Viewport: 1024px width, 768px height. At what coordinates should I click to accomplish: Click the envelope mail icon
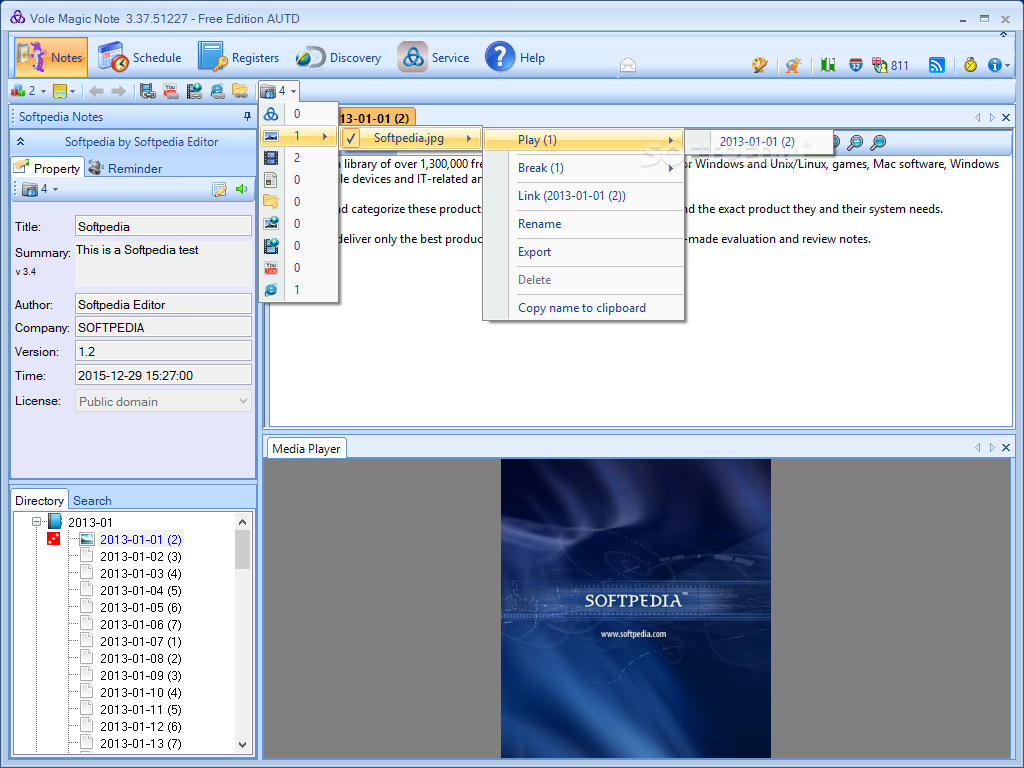(x=628, y=65)
